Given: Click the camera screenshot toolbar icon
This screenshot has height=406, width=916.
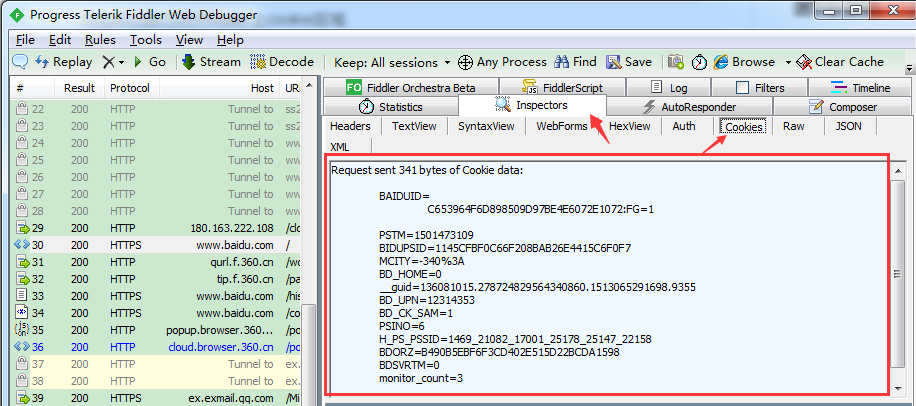Looking at the screenshot, I should 676,62.
